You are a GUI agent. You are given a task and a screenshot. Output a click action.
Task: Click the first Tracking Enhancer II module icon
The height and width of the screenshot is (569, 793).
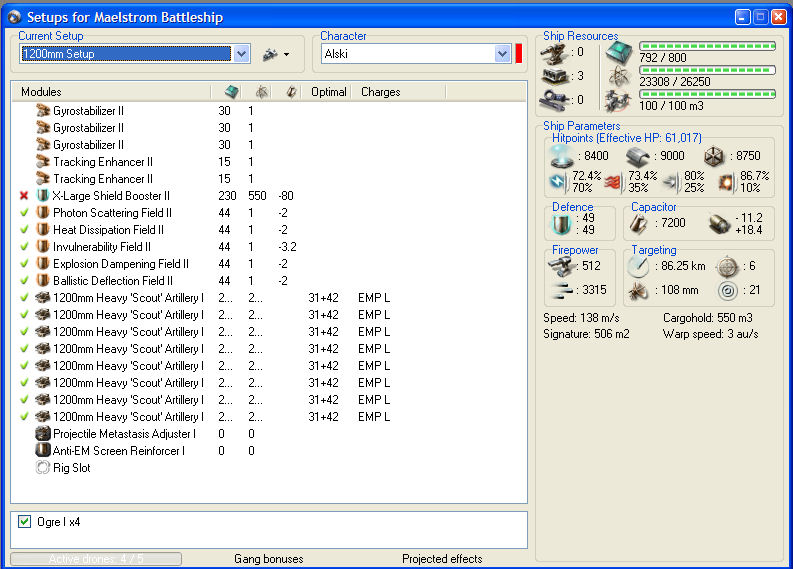(x=43, y=161)
